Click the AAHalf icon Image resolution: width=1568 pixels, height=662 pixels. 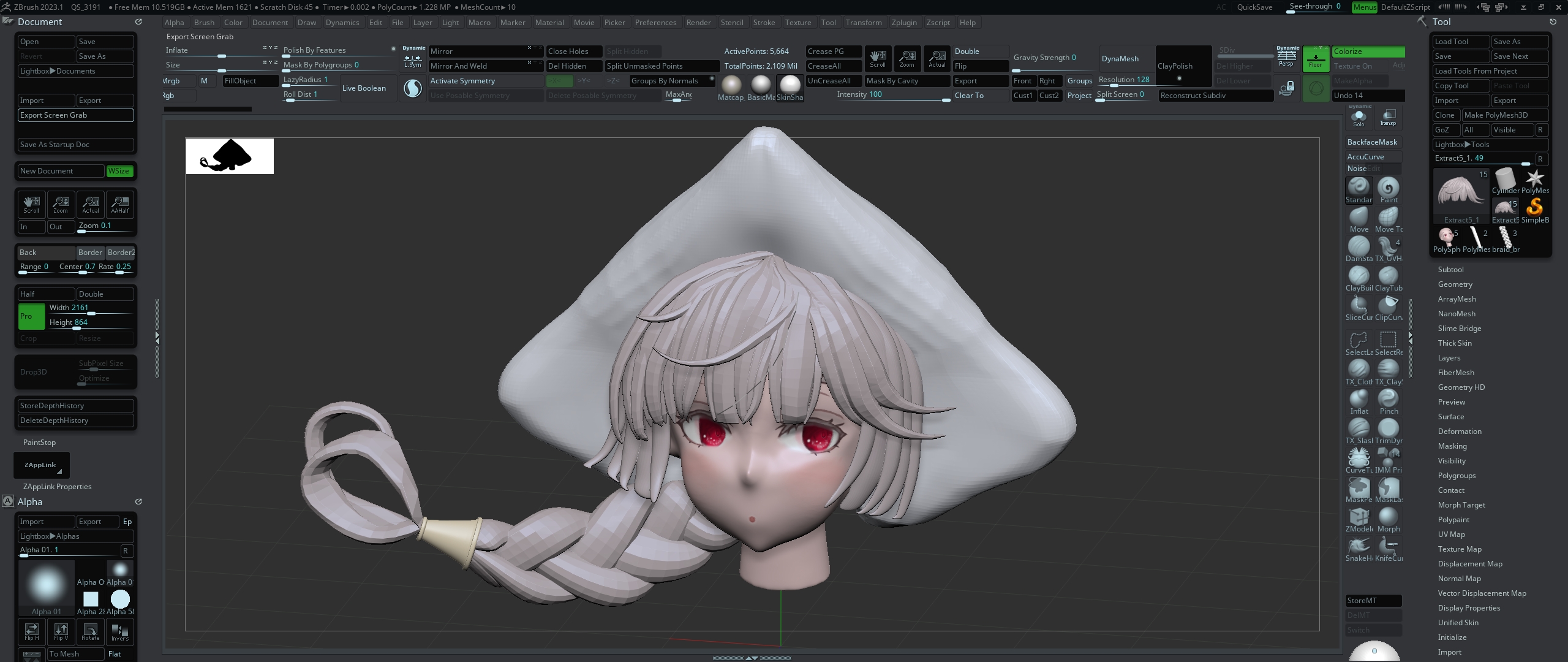[x=120, y=205]
